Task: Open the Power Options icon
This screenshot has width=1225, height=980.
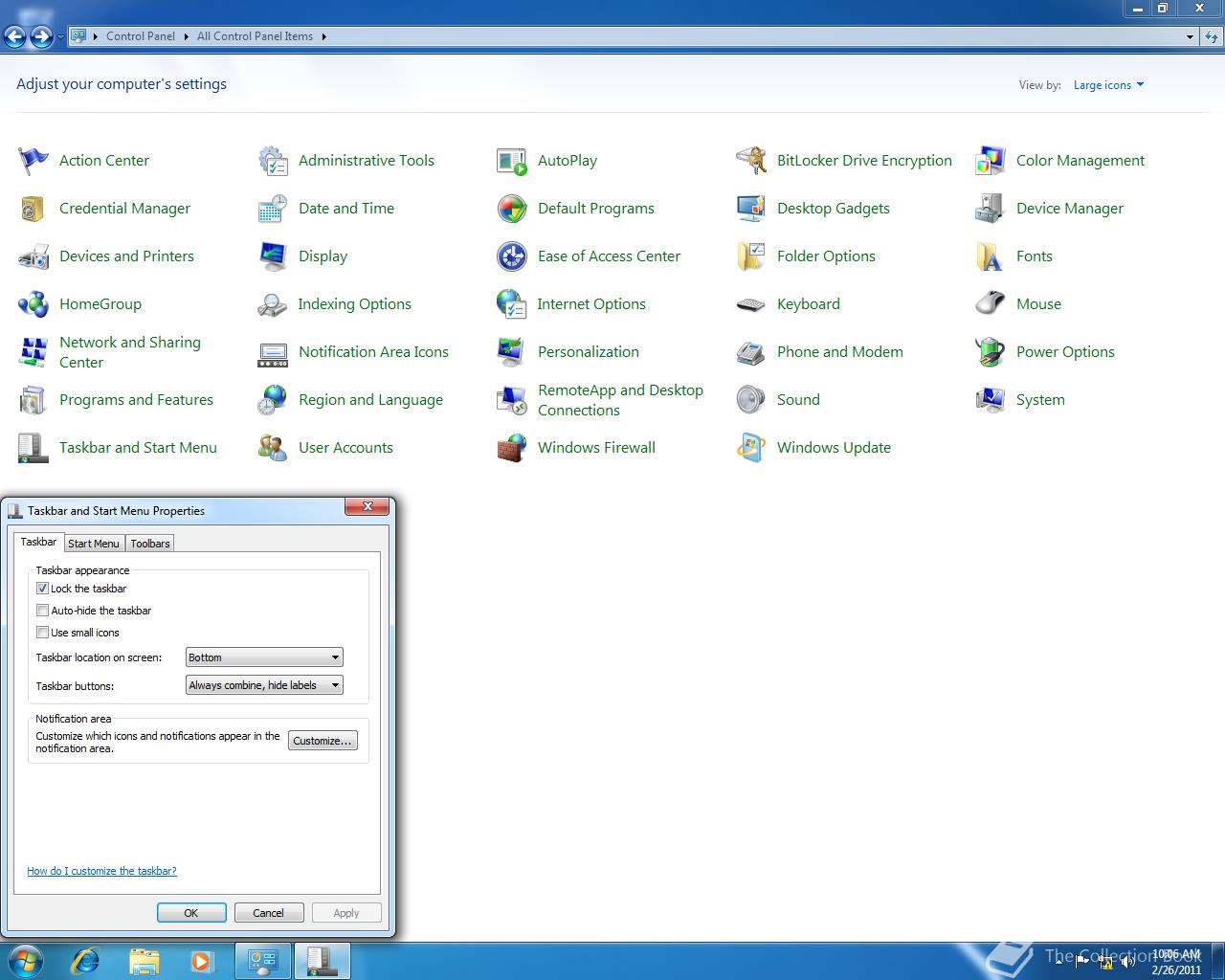Action: click(x=991, y=352)
